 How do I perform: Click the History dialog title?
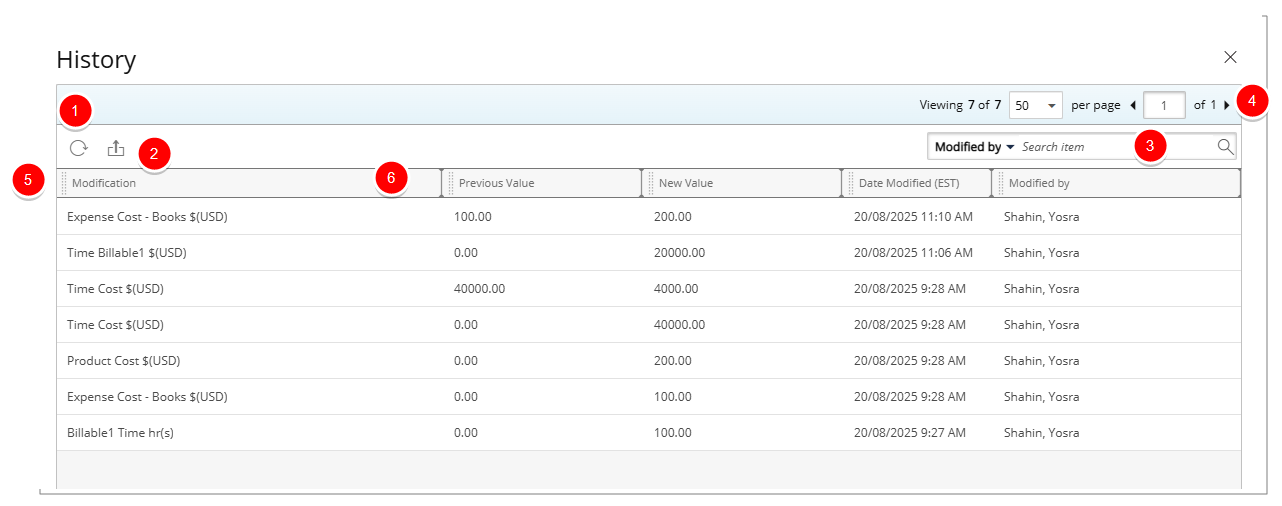click(x=96, y=60)
